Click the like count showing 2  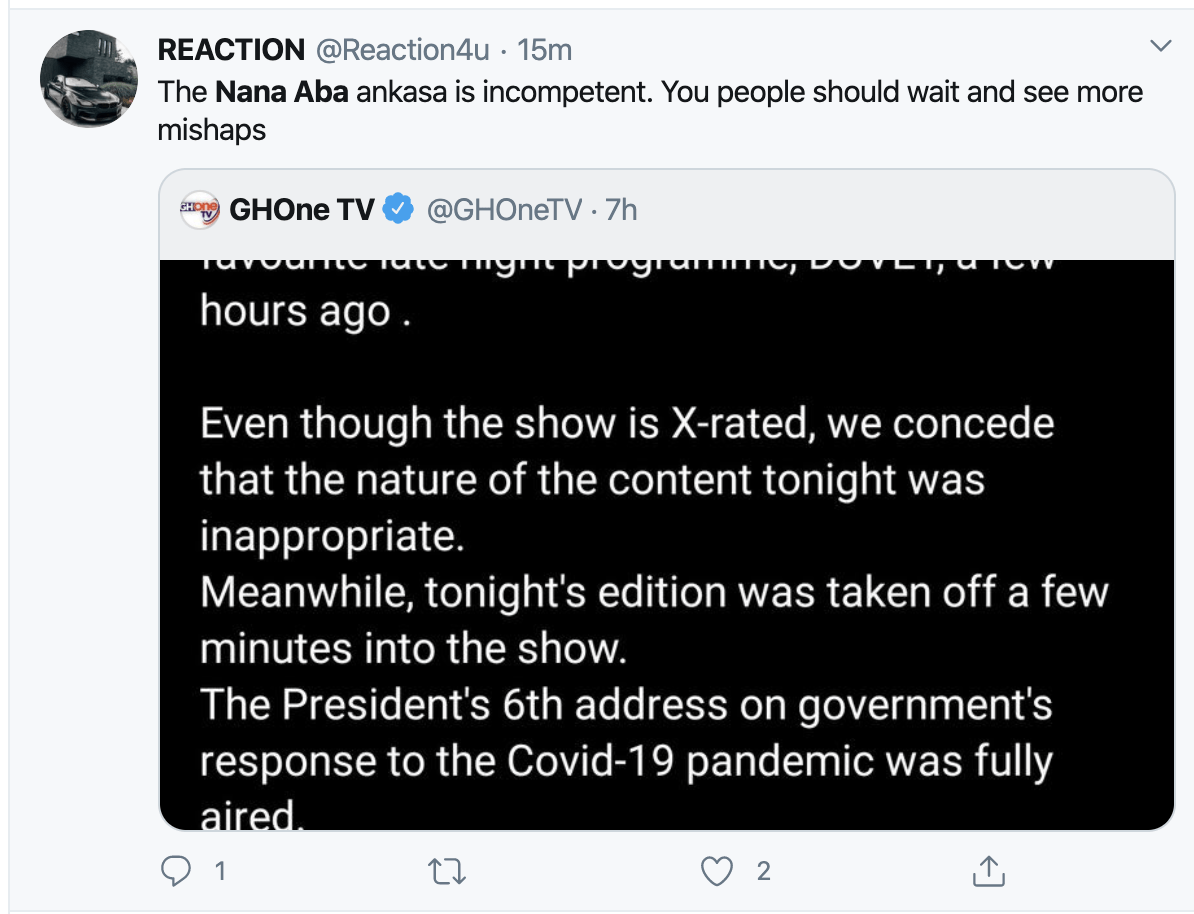coord(764,871)
